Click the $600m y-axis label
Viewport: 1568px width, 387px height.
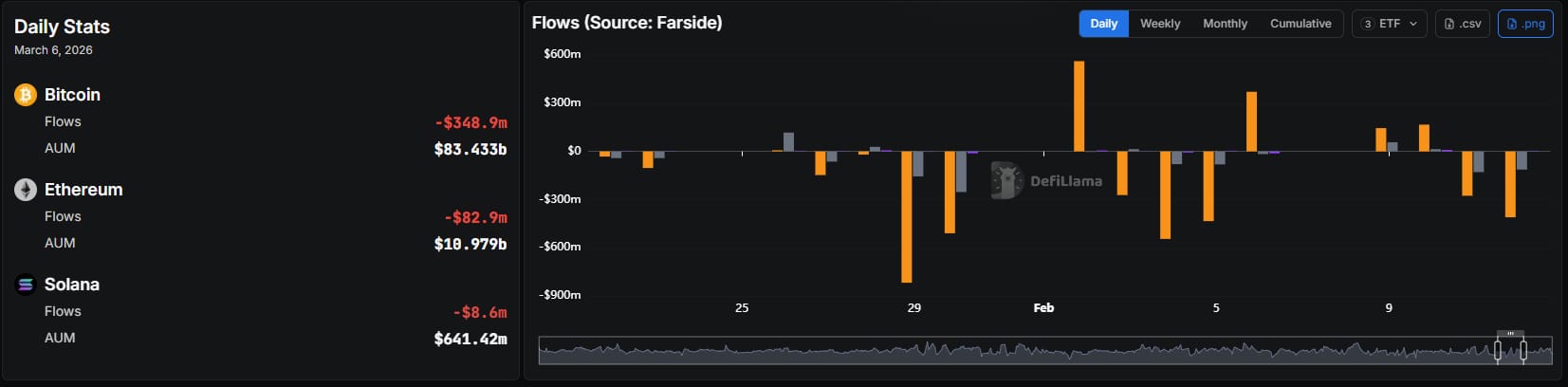click(x=563, y=54)
